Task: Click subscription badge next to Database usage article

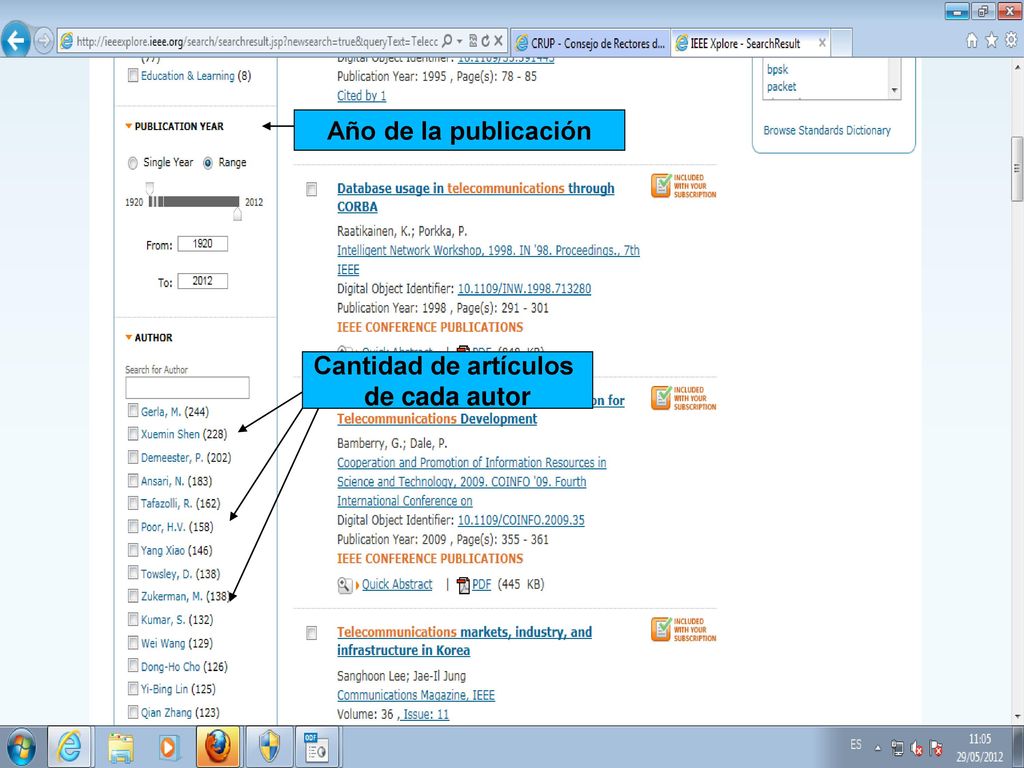Action: click(x=683, y=186)
